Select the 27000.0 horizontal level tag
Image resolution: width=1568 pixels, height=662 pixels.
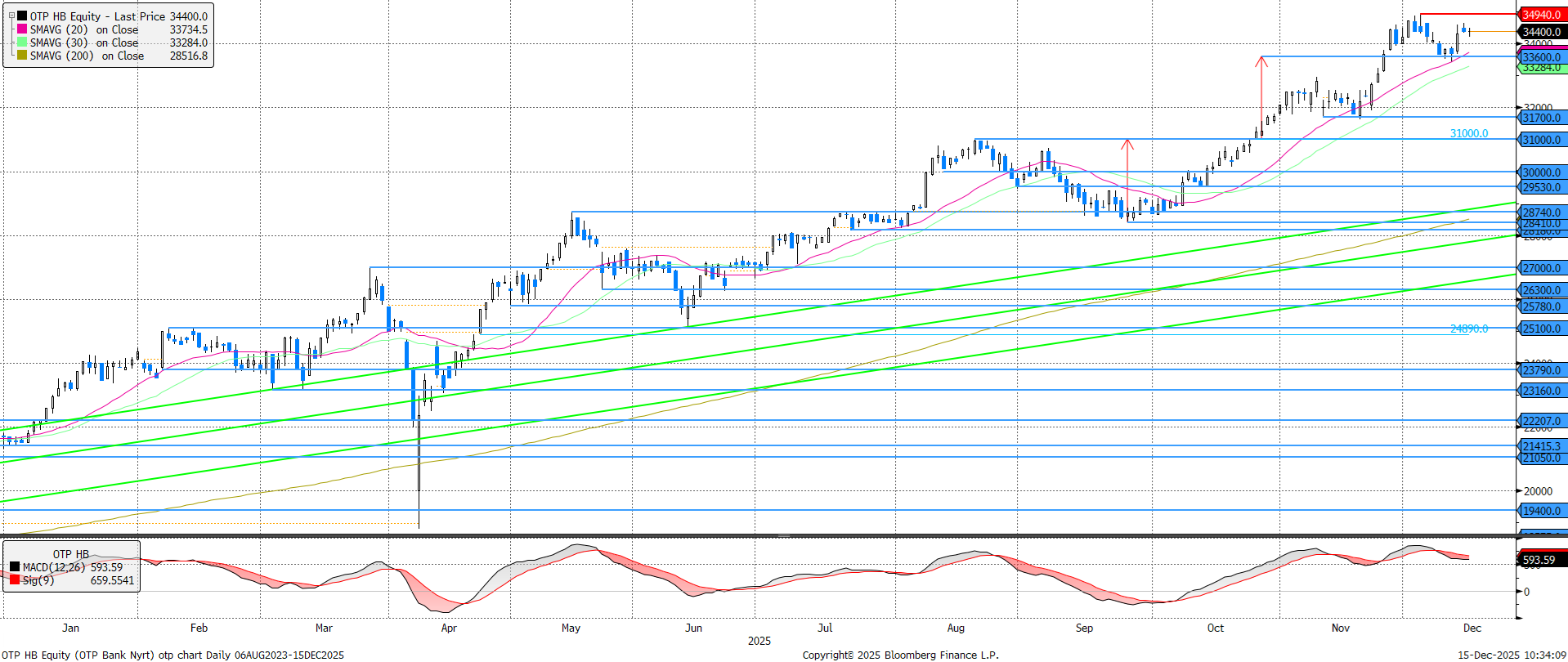1541,268
